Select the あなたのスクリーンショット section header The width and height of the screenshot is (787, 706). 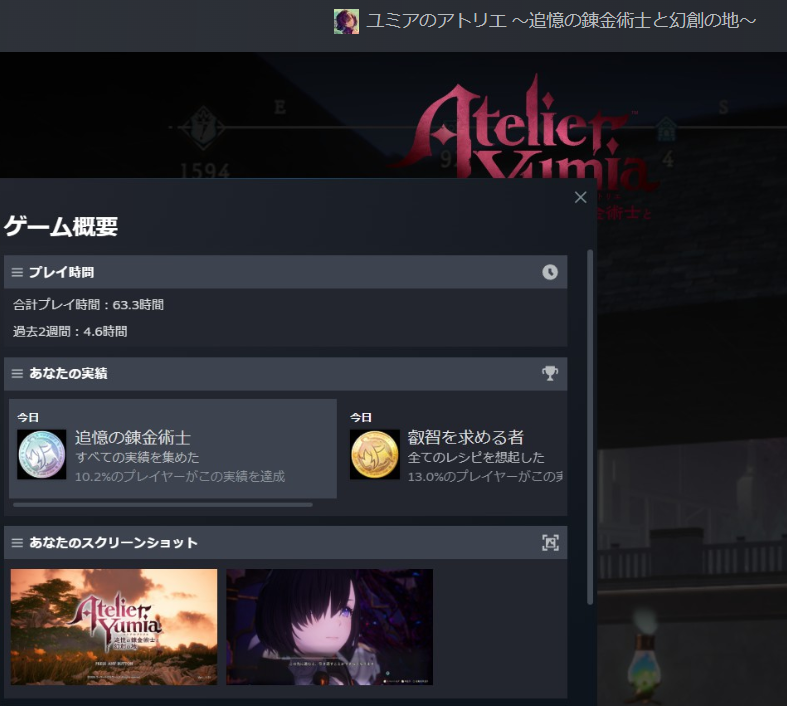(x=286, y=542)
